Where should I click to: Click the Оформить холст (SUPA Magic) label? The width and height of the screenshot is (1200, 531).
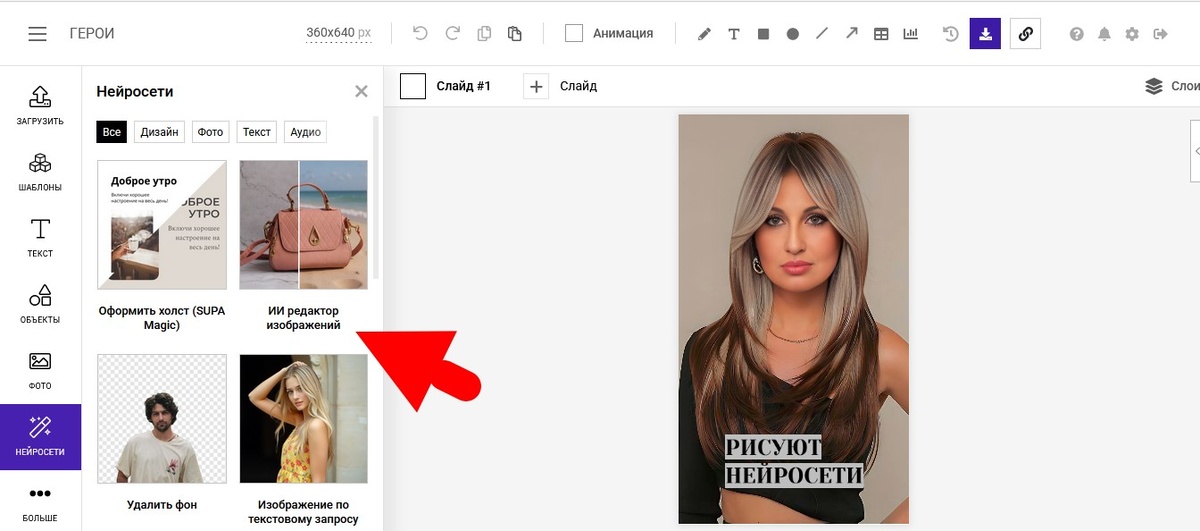pyautogui.click(x=162, y=318)
